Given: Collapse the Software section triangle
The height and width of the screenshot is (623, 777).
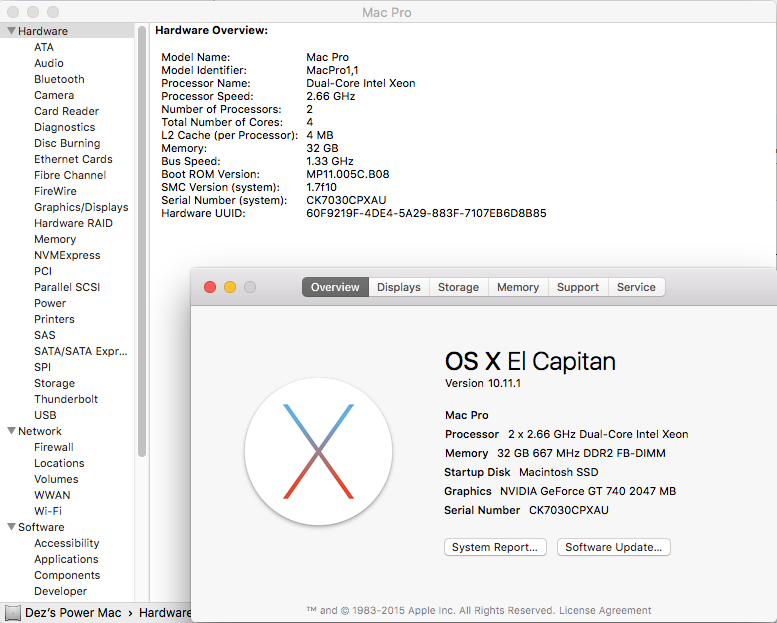Looking at the screenshot, I should click(x=11, y=527).
